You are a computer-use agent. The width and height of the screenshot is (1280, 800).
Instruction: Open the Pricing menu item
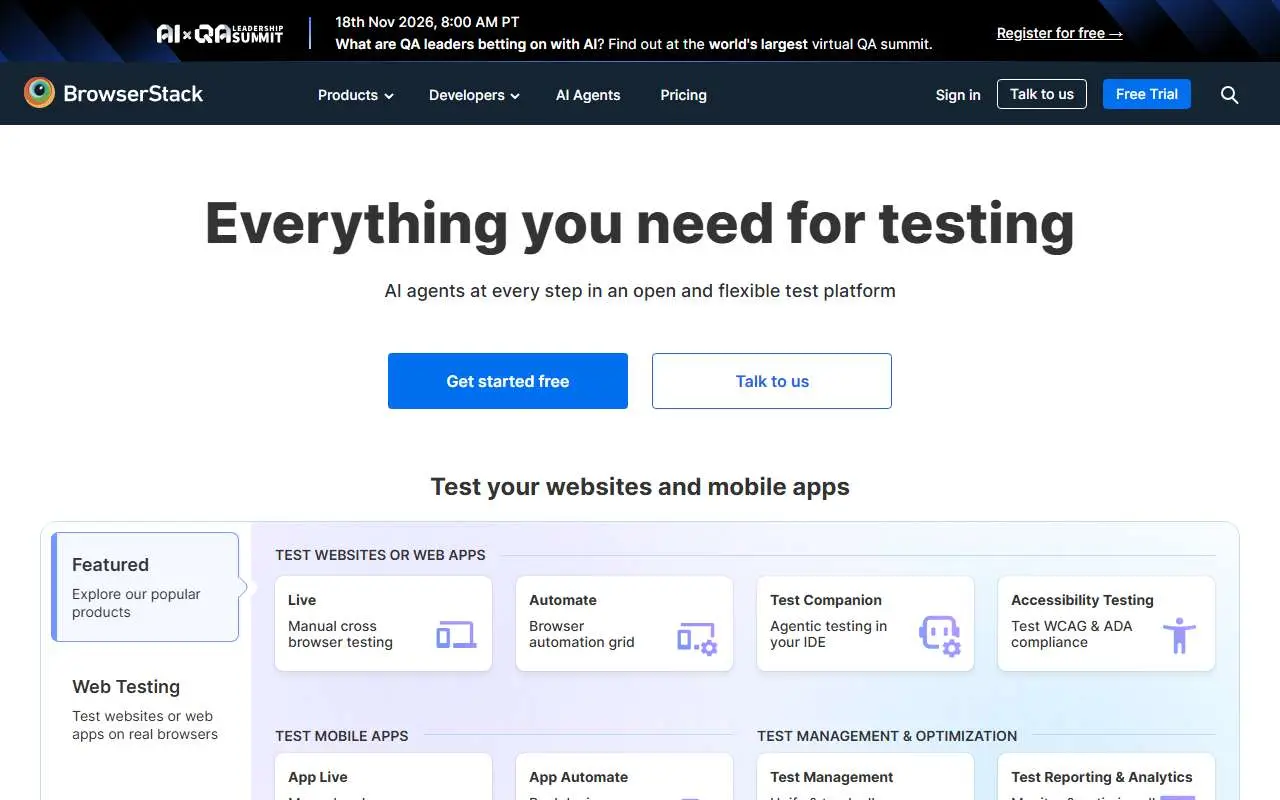[684, 95]
